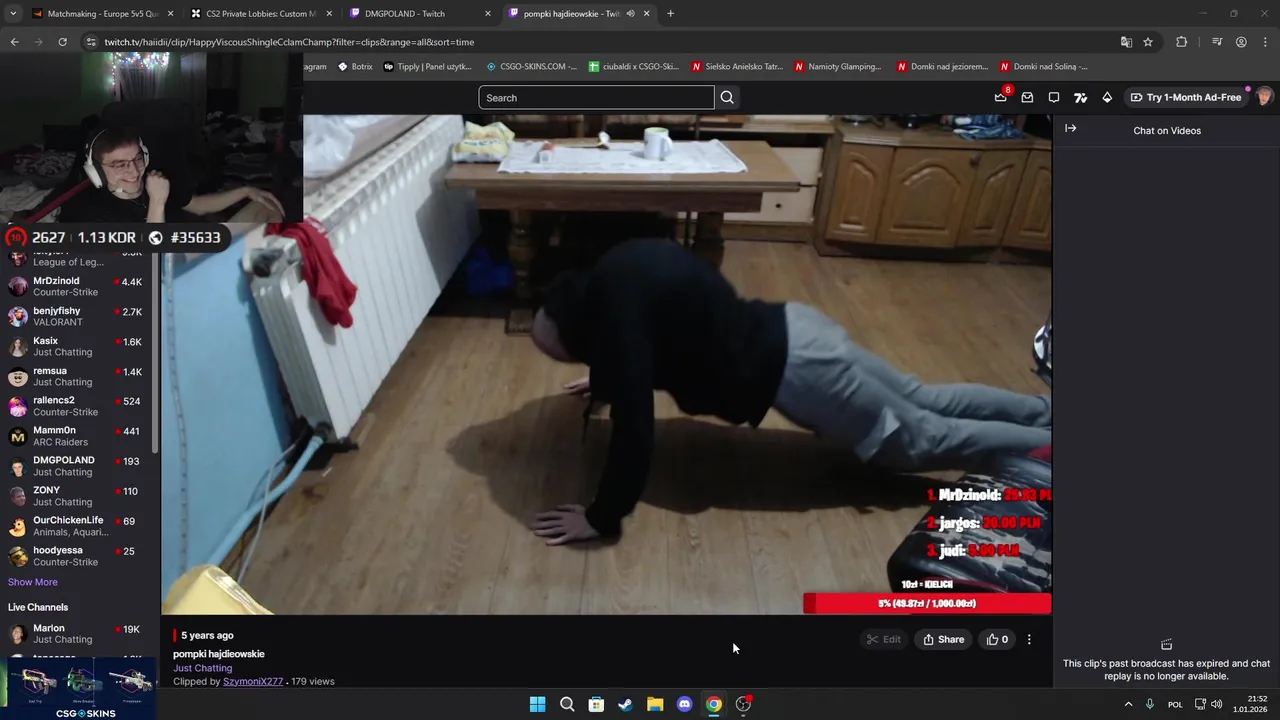Click the Twitch search field
This screenshot has height=720, width=1280.
pos(596,98)
